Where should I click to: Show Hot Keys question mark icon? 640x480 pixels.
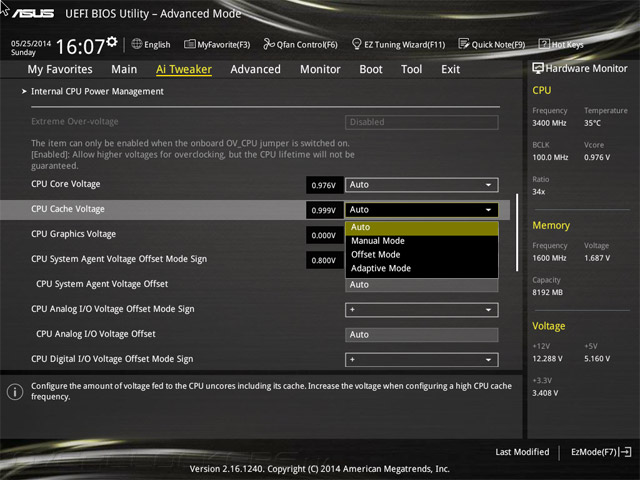[x=544, y=44]
